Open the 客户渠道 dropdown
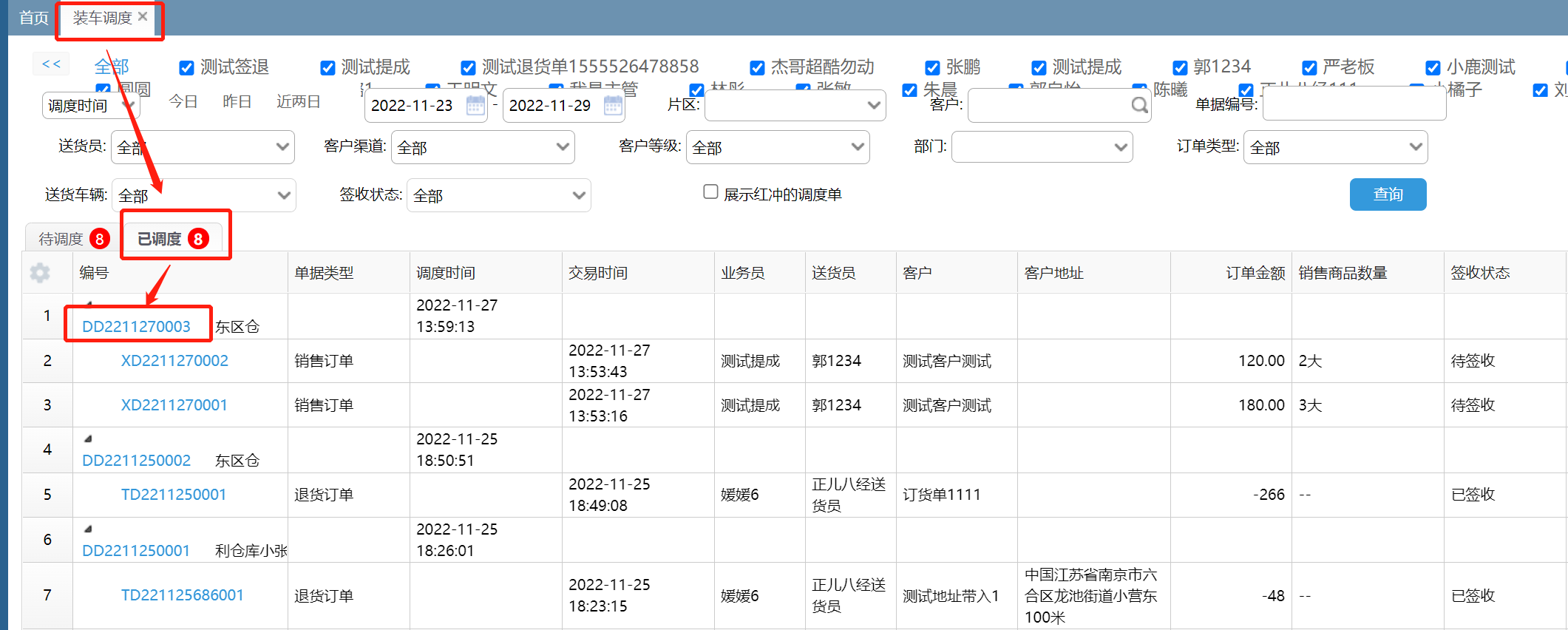Image resolution: width=1568 pixels, height=630 pixels. 483,147
